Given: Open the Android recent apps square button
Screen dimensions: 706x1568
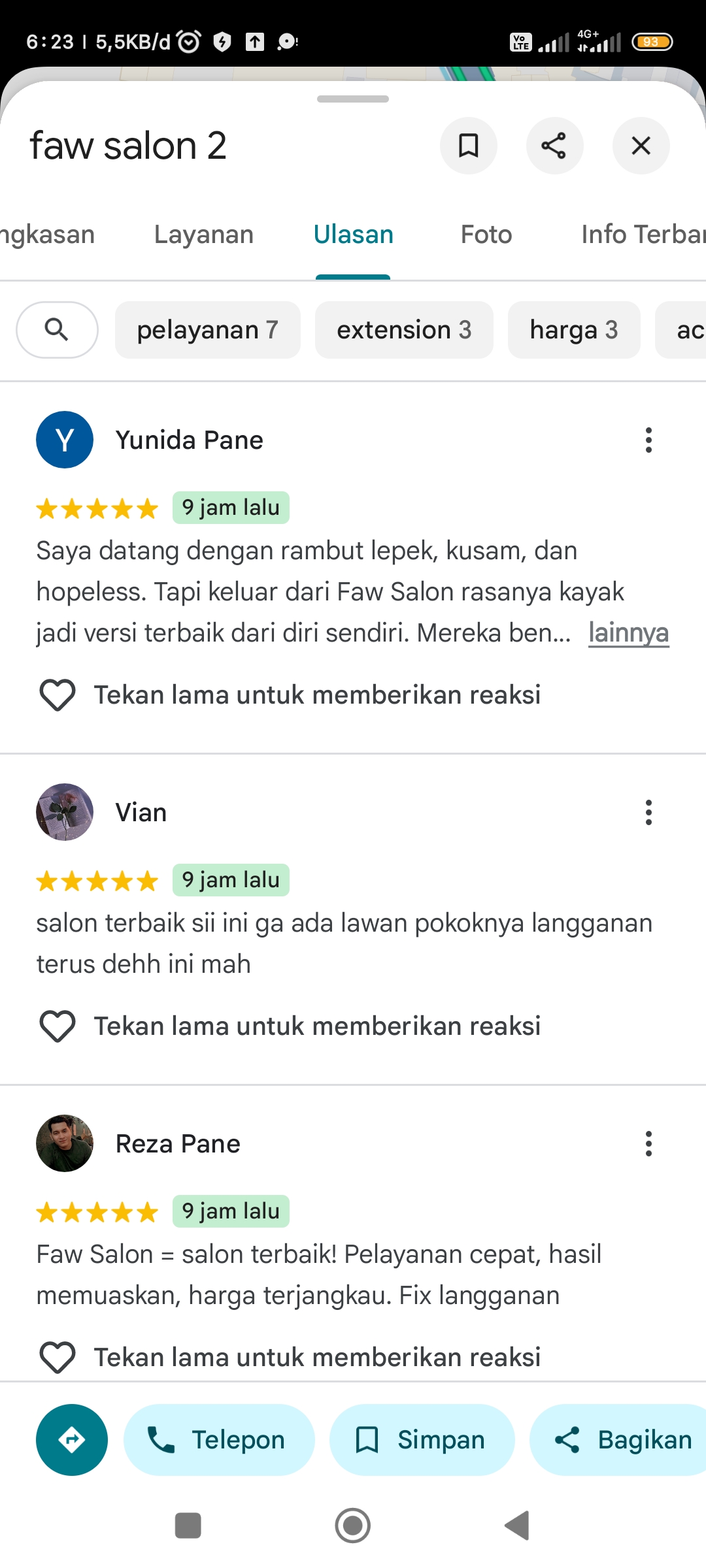Looking at the screenshot, I should pos(188,1526).
